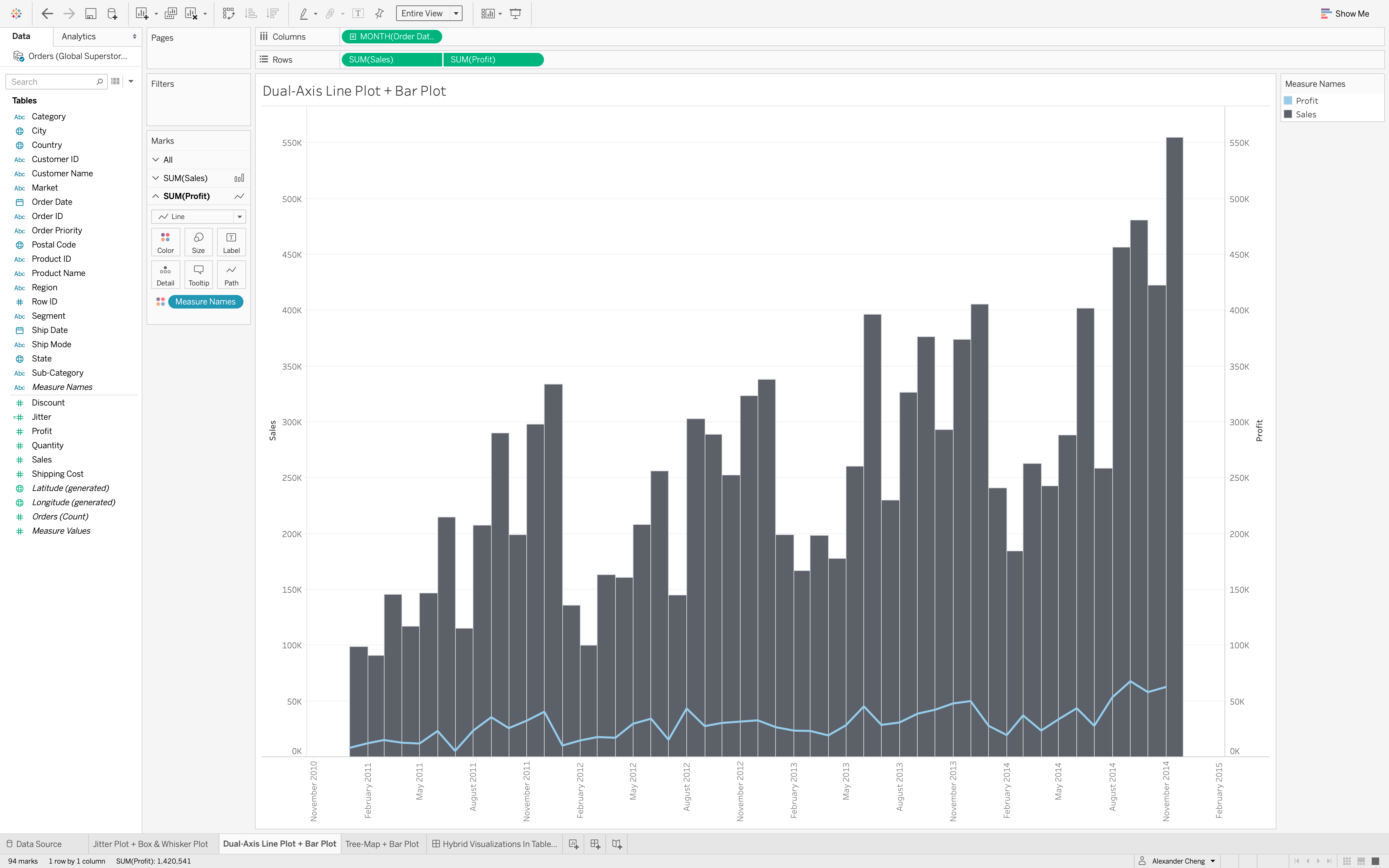
Task: Open the Highlight pen tool
Action: click(x=304, y=13)
